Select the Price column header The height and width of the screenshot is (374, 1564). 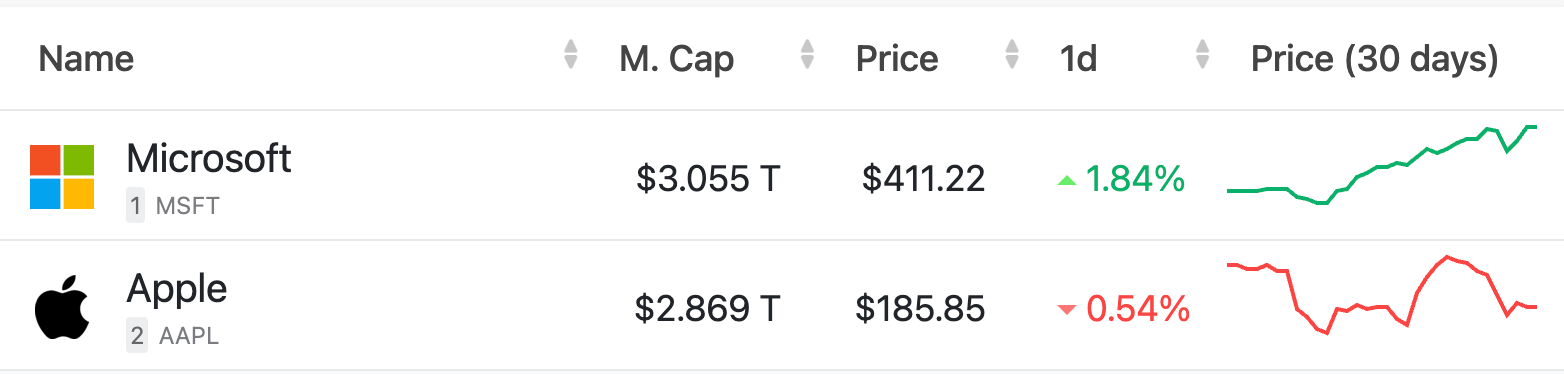pos(897,59)
